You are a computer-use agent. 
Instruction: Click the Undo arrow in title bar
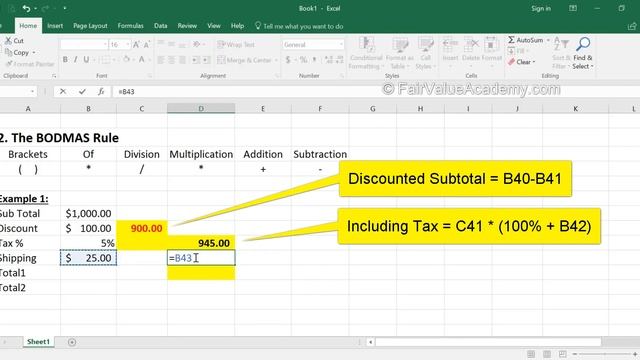click(x=26, y=8)
